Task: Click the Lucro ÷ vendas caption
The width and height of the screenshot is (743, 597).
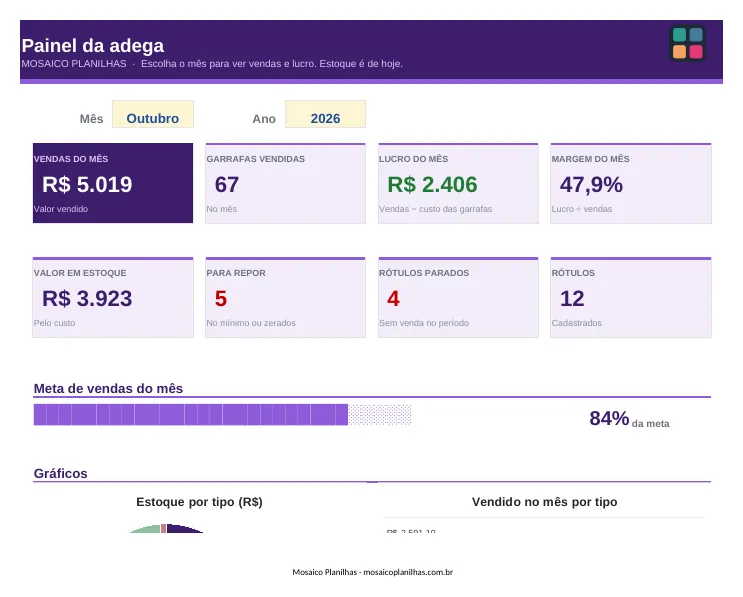Action: pos(581,209)
